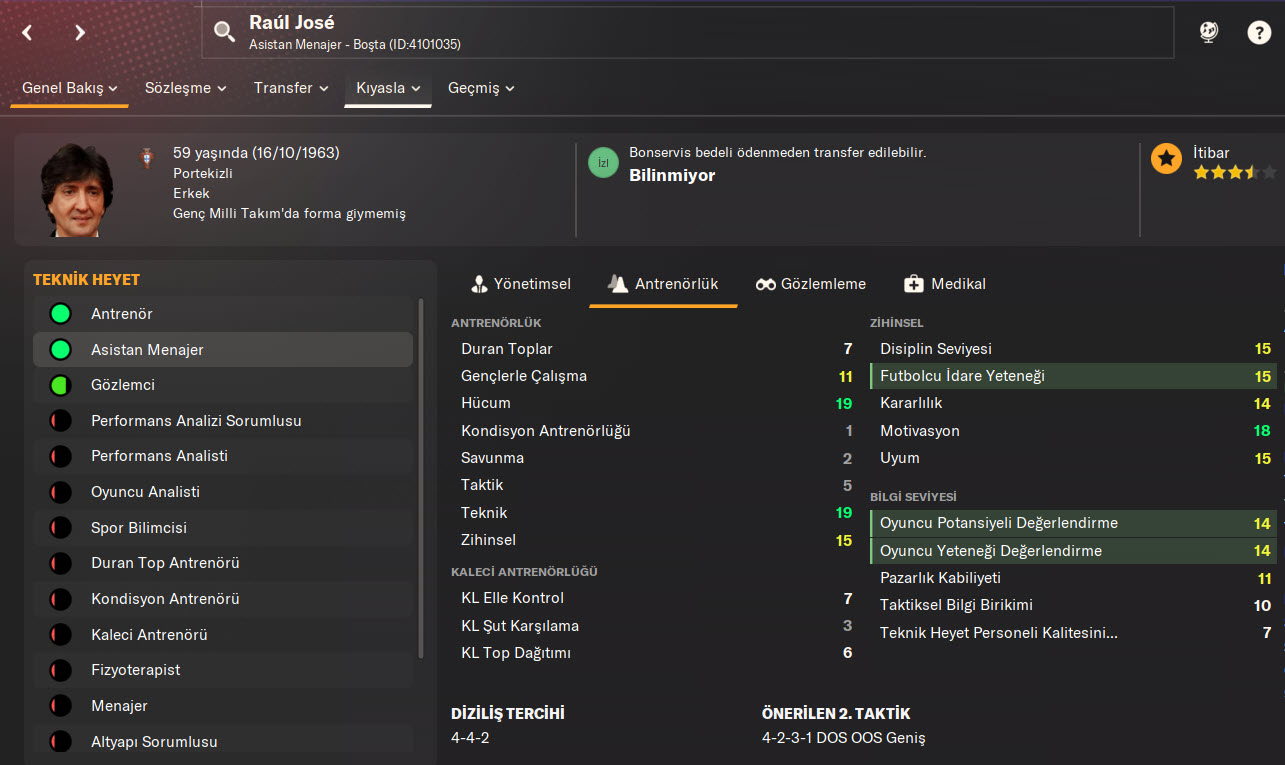Click the back navigation arrow
Image resolution: width=1285 pixels, height=765 pixels.
tap(27, 32)
